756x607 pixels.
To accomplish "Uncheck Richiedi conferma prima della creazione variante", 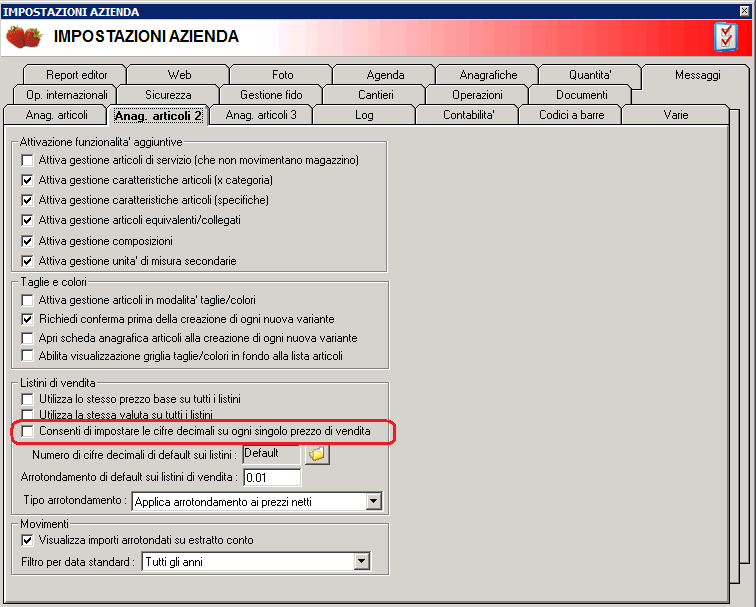I will pyautogui.click(x=27, y=319).
